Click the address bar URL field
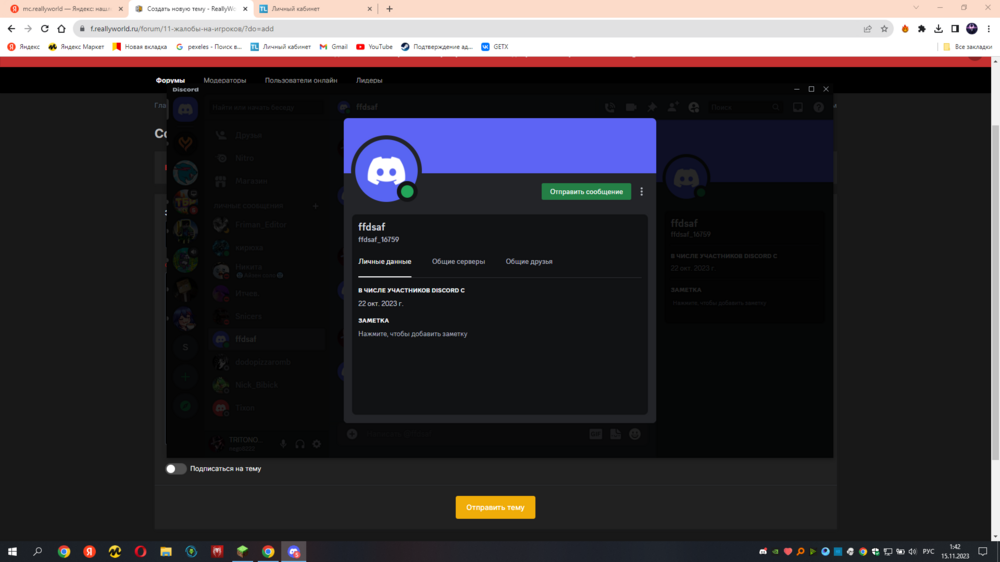Viewport: 1000px width, 562px height. click(x=472, y=29)
